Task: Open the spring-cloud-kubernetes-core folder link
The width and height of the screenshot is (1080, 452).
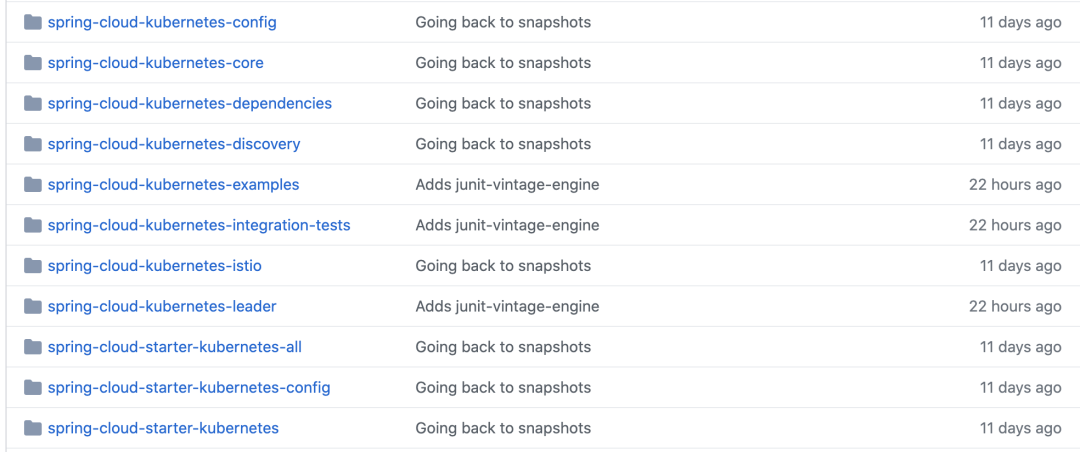Action: (x=156, y=63)
